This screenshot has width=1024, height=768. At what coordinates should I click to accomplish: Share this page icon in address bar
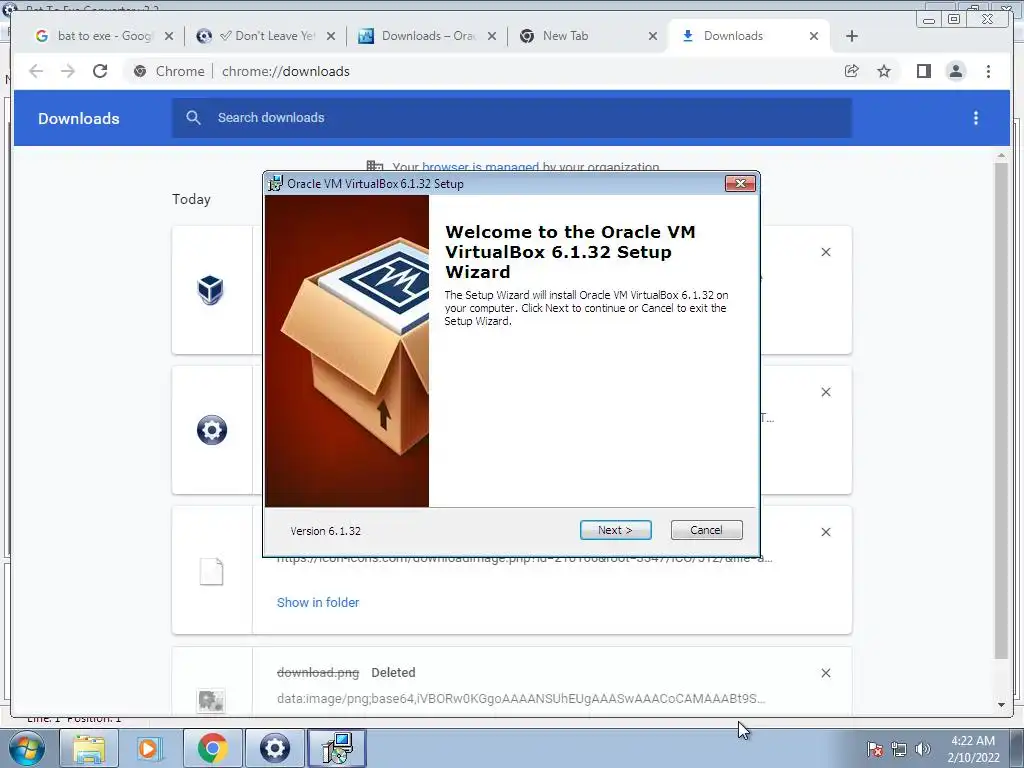point(852,71)
